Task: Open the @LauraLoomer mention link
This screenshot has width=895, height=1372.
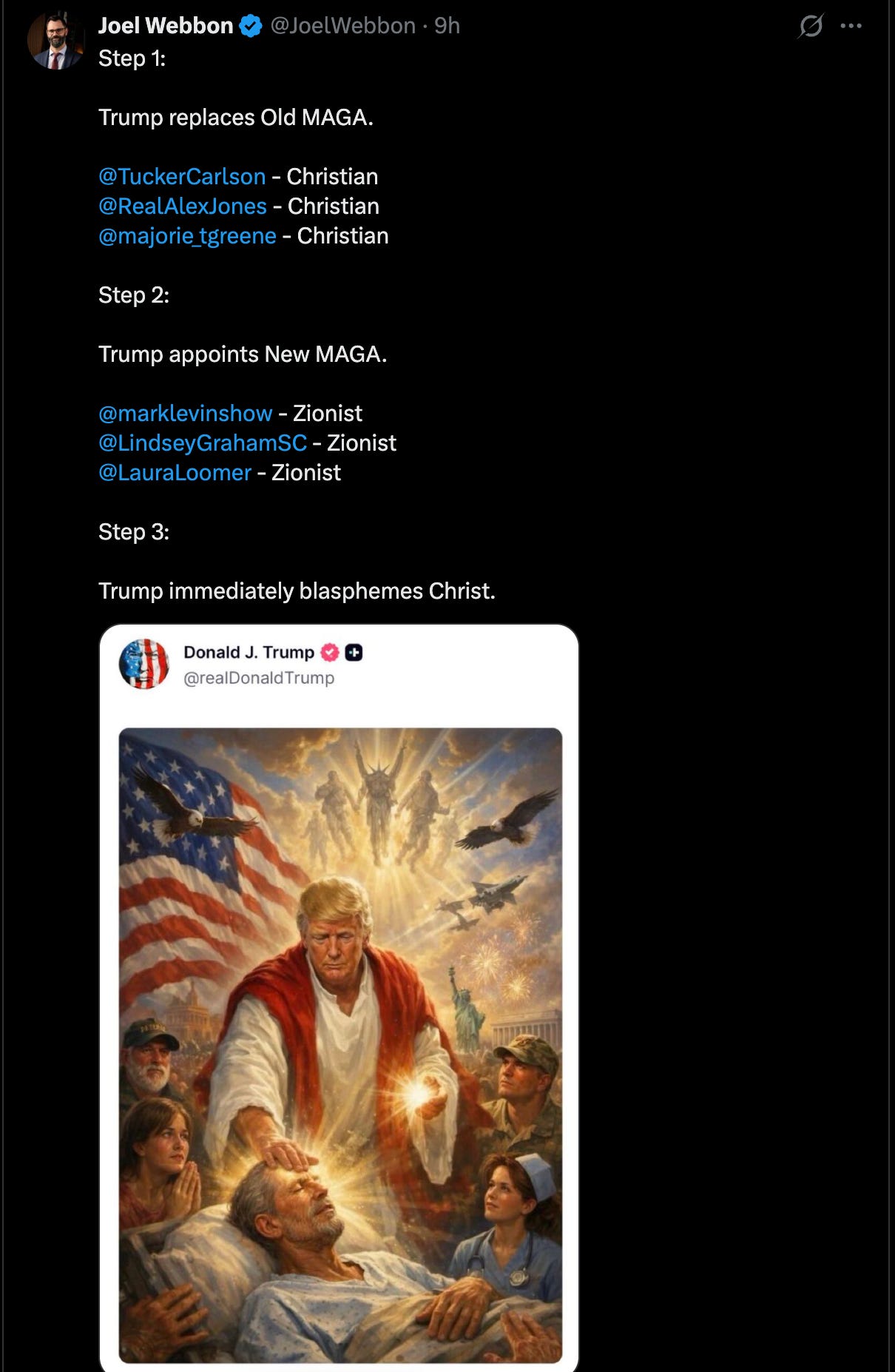Action: 173,472
